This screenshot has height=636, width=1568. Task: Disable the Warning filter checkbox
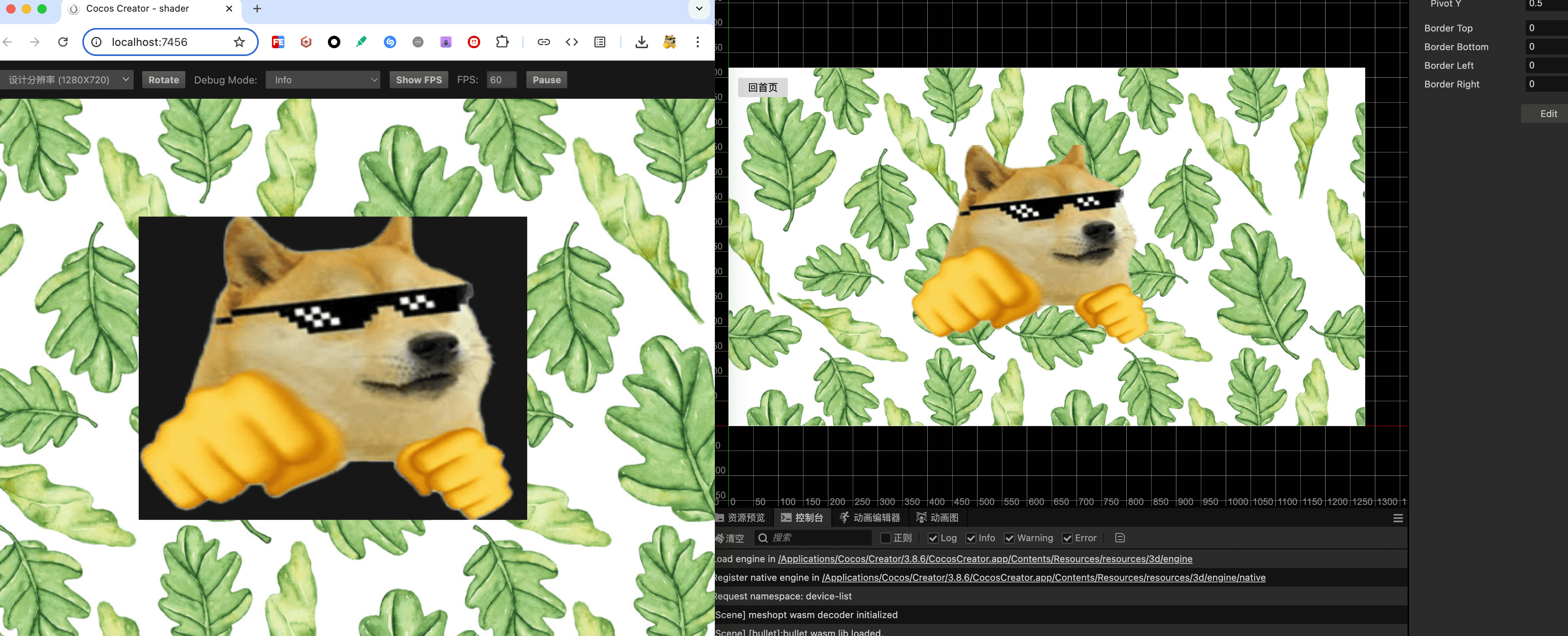[x=1009, y=538]
